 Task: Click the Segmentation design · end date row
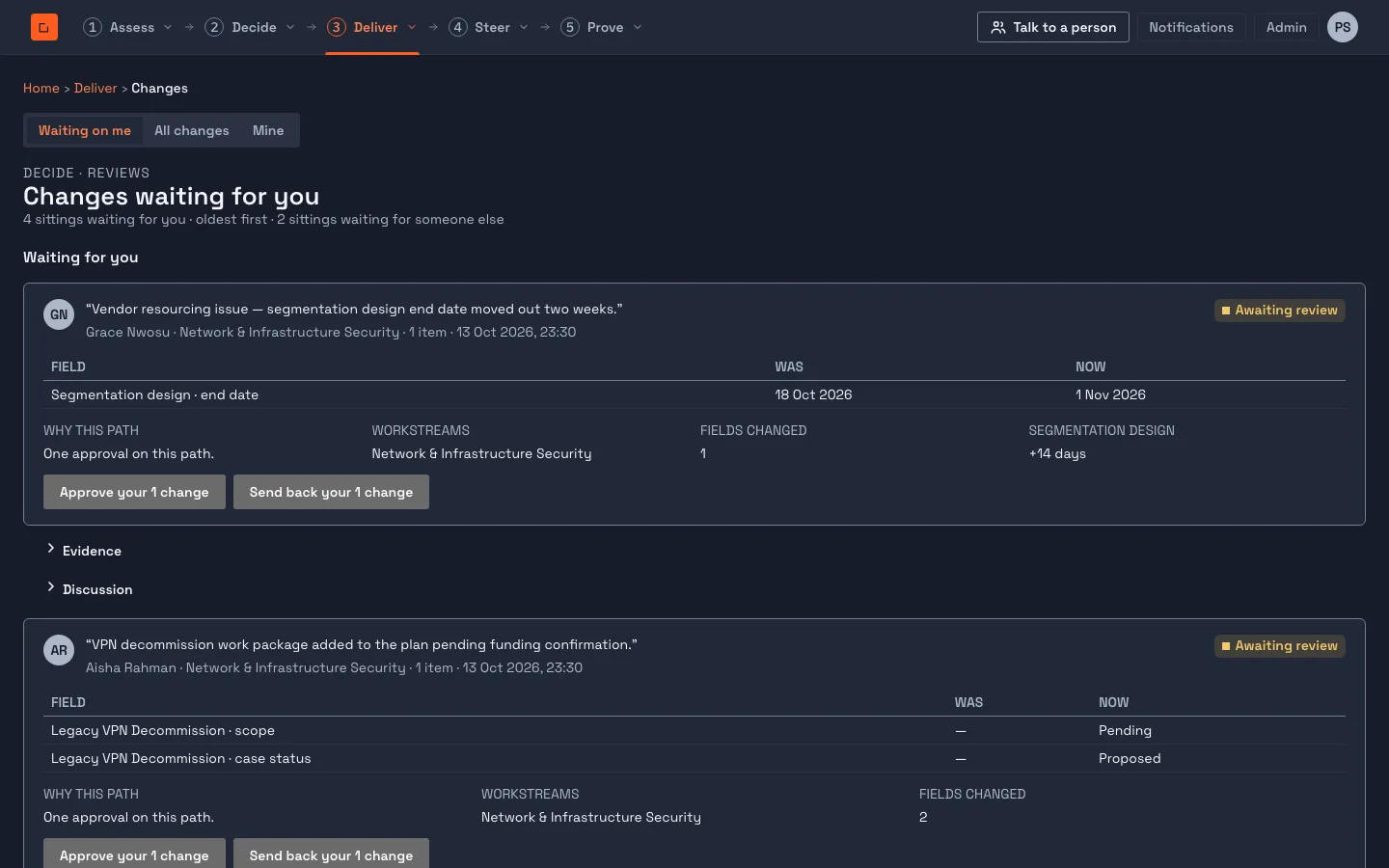tap(694, 394)
